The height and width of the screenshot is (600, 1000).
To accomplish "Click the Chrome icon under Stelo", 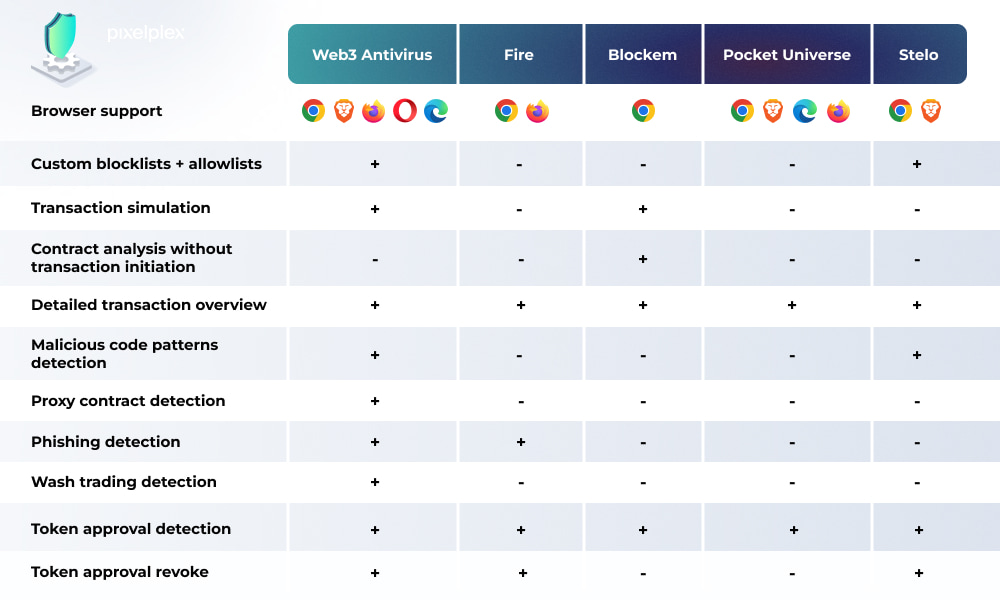I will pos(901,111).
